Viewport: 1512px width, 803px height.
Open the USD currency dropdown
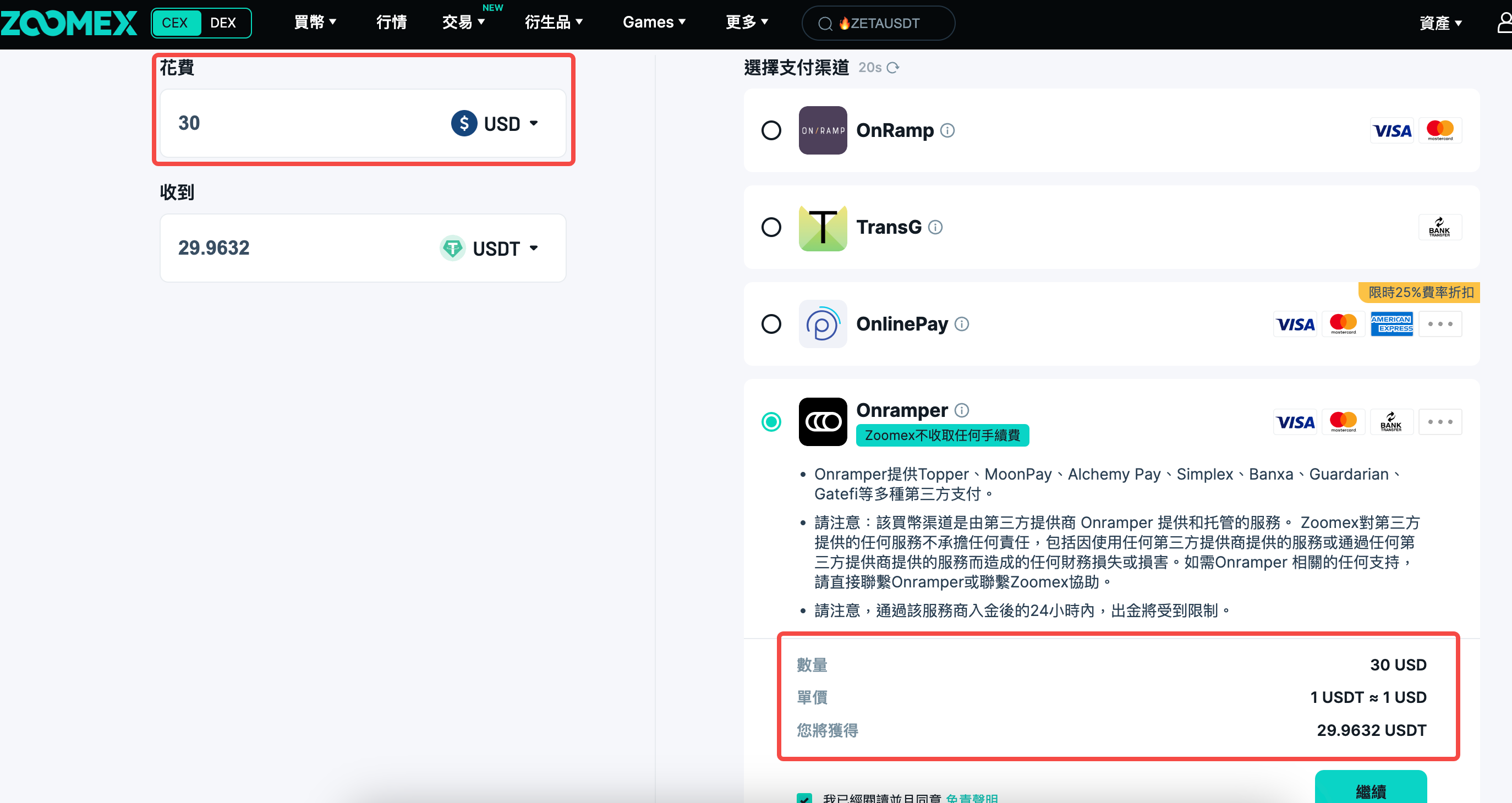(495, 124)
